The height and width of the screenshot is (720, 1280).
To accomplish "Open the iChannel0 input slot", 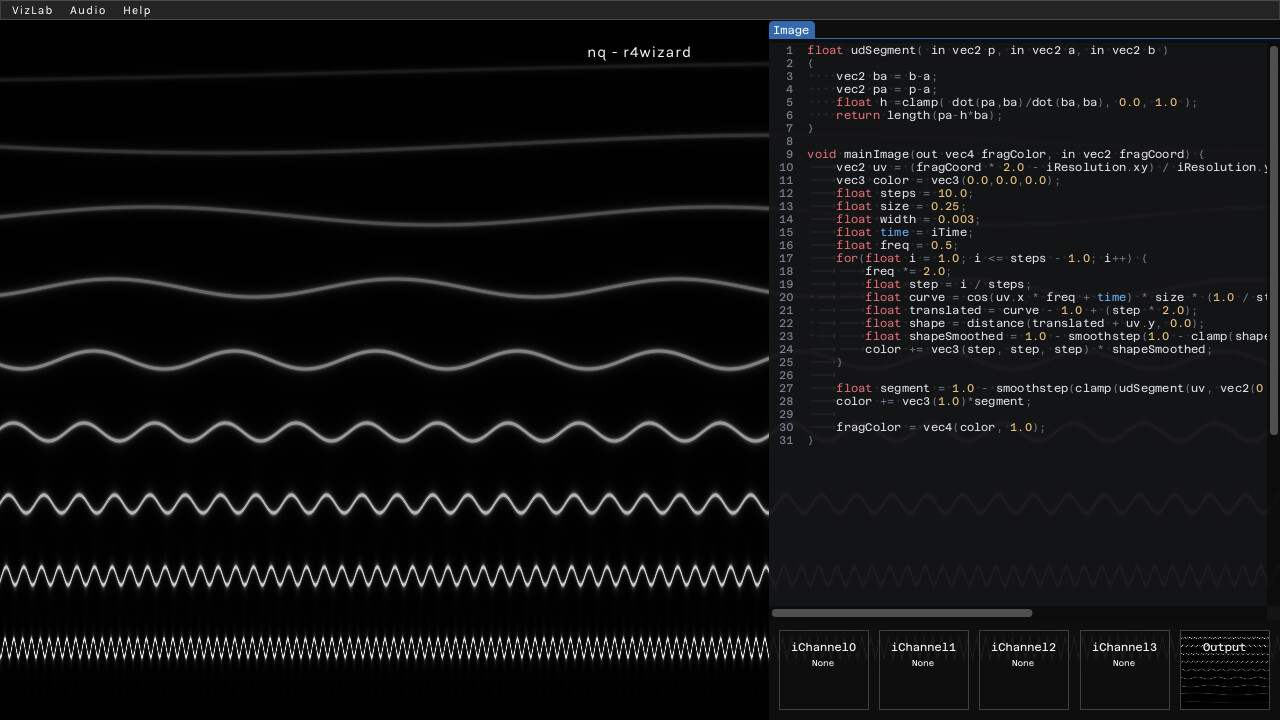I will pos(823,669).
